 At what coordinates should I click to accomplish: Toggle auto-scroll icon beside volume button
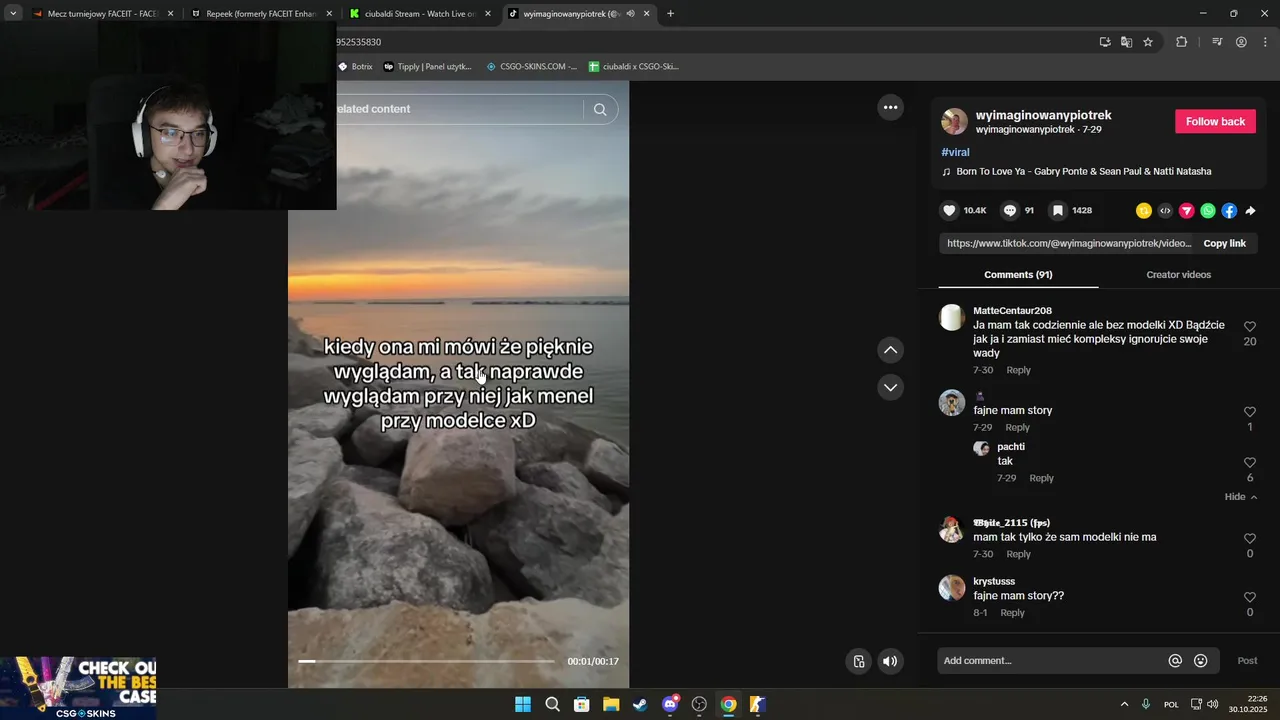(859, 661)
